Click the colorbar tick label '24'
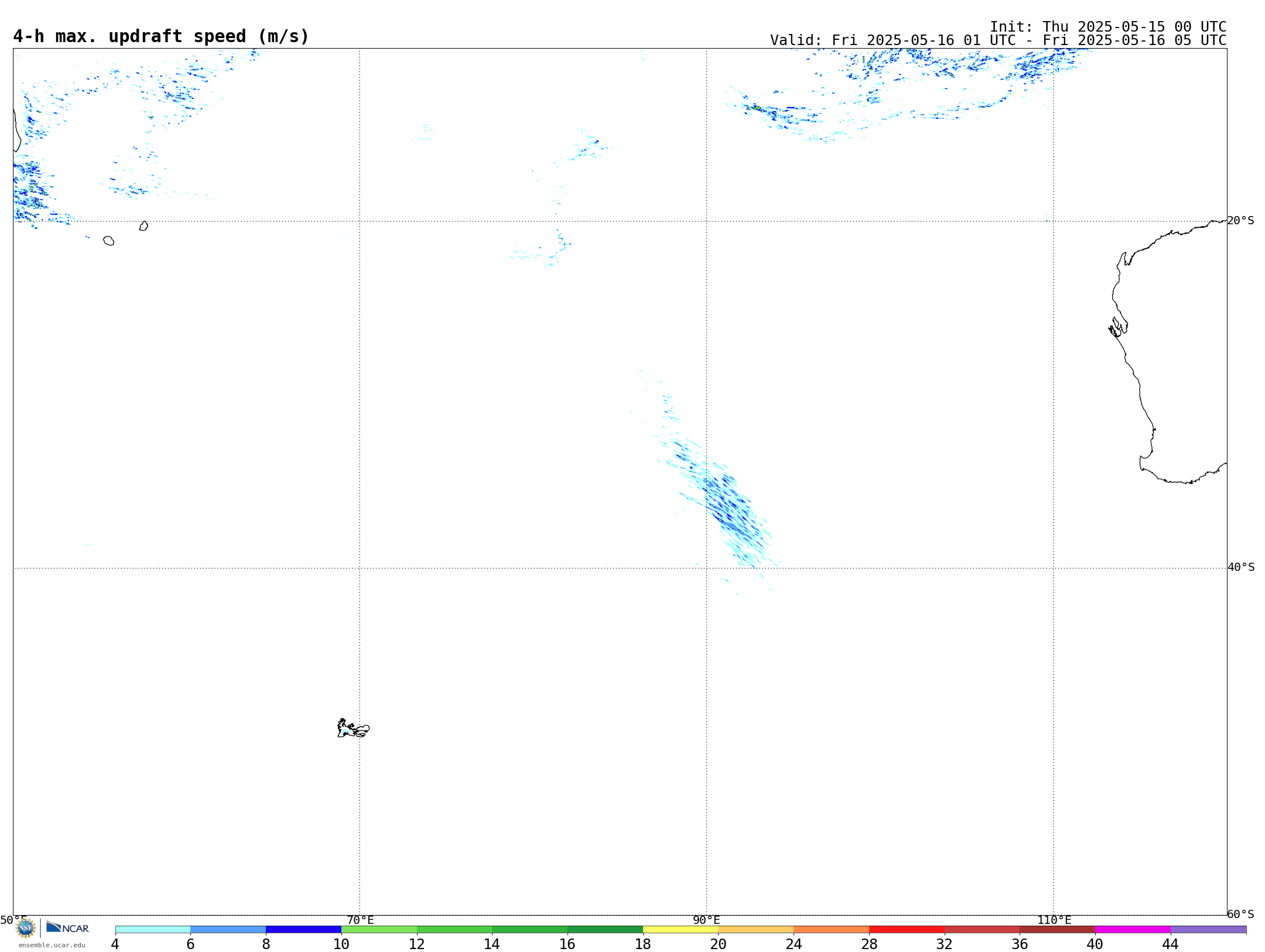The image size is (1265, 952). (x=794, y=944)
